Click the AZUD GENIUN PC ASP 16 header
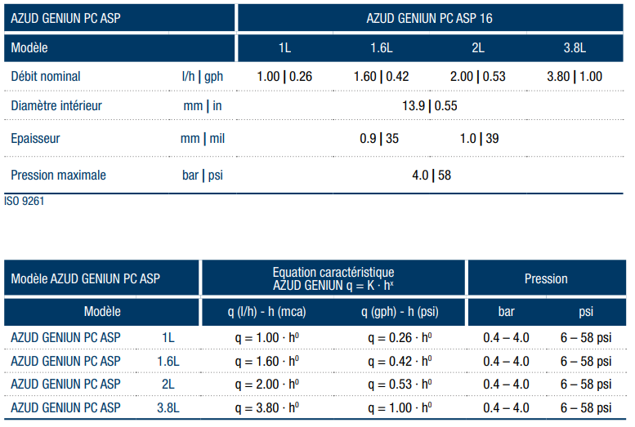This screenshot has height=427, width=635. point(429,18)
